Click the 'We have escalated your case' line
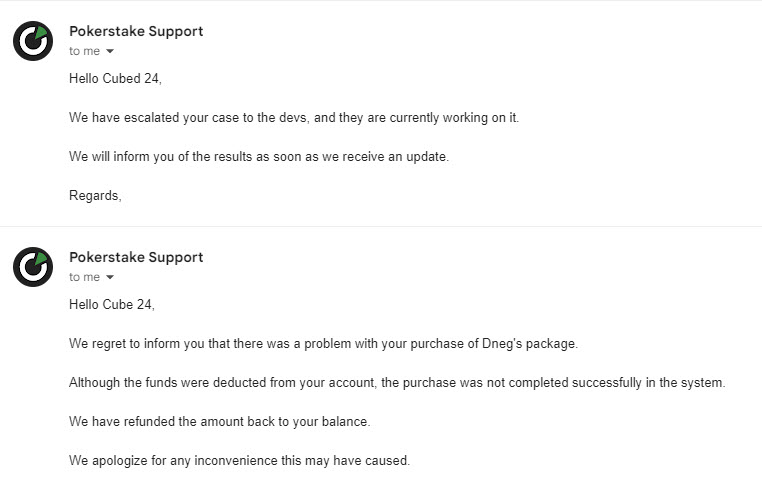The height and width of the screenshot is (483, 762). pyautogui.click(x=294, y=118)
